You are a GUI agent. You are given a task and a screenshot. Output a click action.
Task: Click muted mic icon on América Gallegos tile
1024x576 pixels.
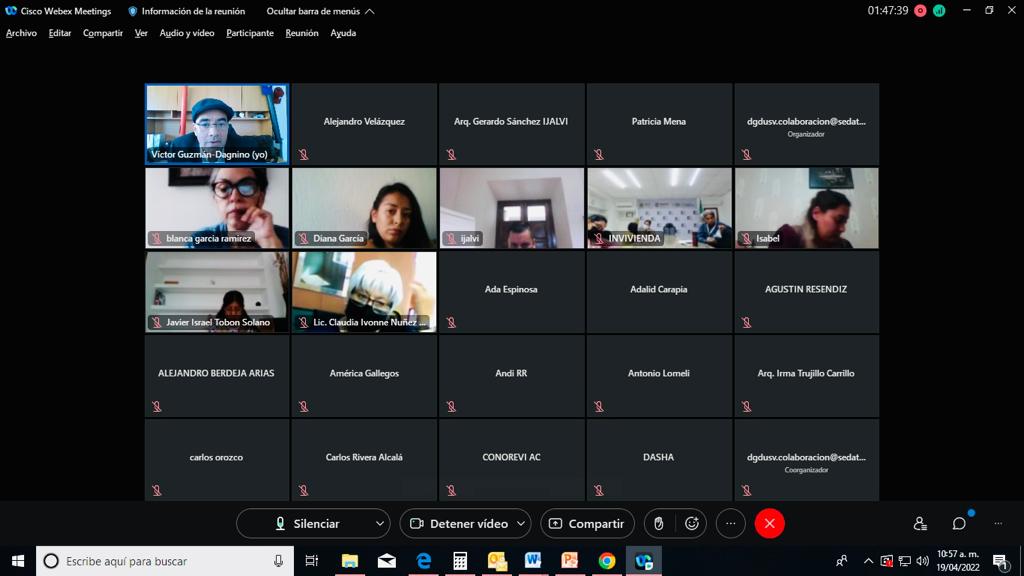pos(304,407)
